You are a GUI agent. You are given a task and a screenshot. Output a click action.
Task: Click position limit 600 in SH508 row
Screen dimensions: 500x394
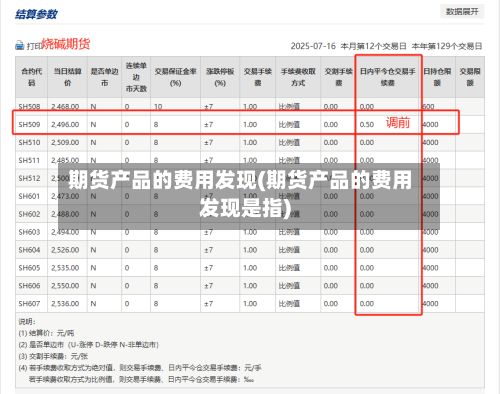428,107
